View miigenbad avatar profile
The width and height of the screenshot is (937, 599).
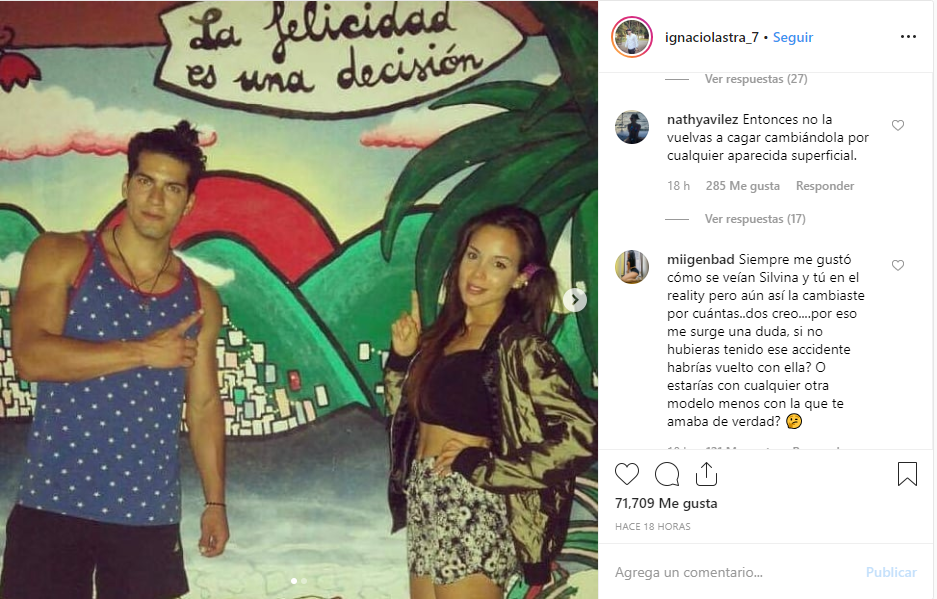pyautogui.click(x=632, y=267)
